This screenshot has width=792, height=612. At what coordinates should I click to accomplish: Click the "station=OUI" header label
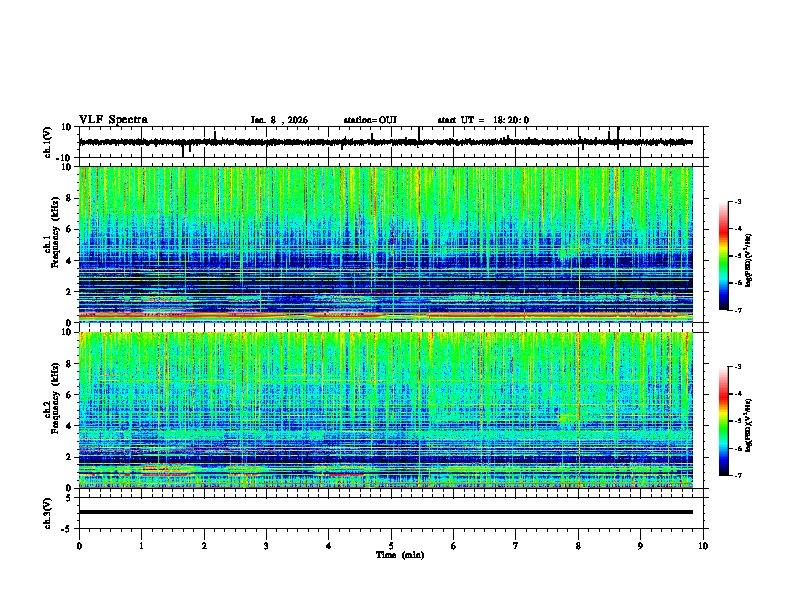pyautogui.click(x=370, y=120)
